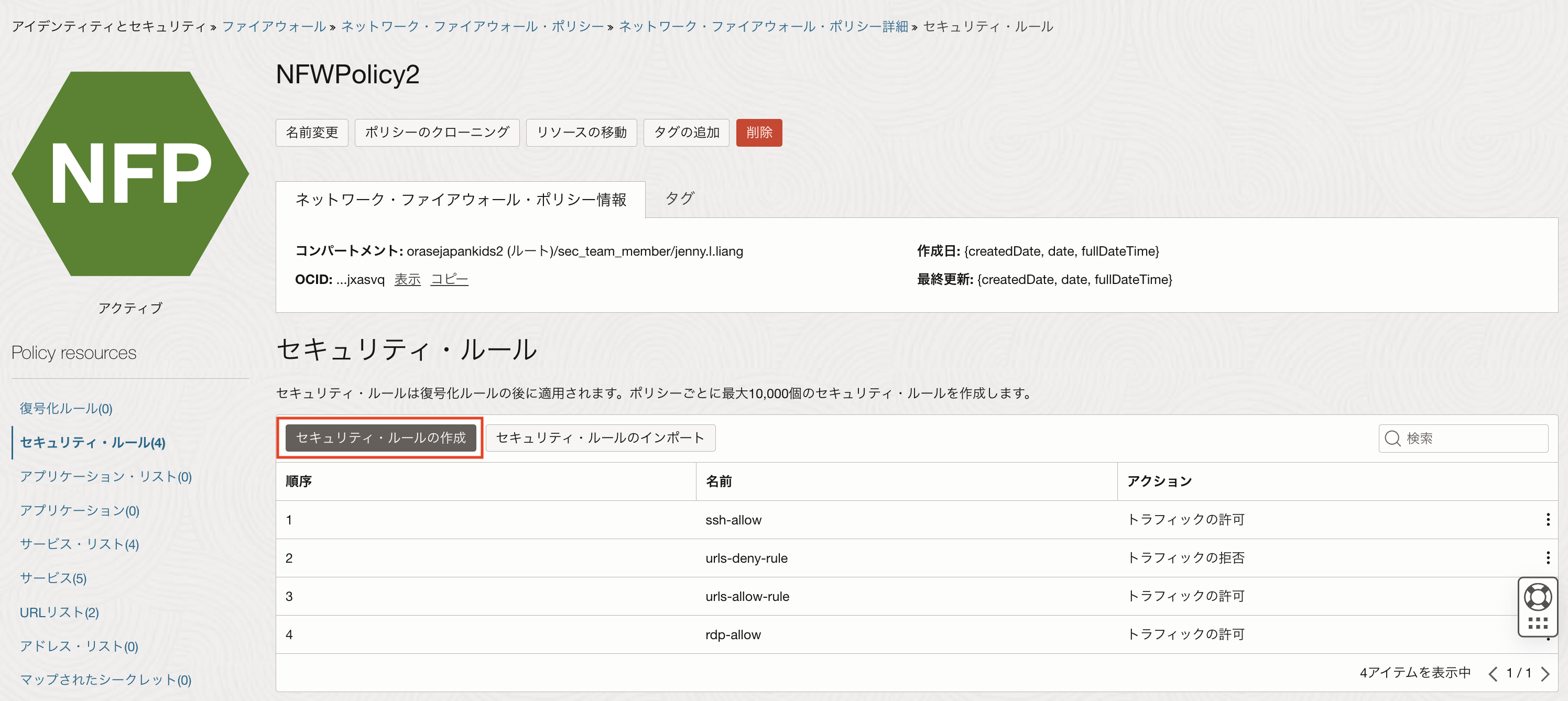Click the 名前変更 button
This screenshot has width=1568, height=701.
[312, 132]
